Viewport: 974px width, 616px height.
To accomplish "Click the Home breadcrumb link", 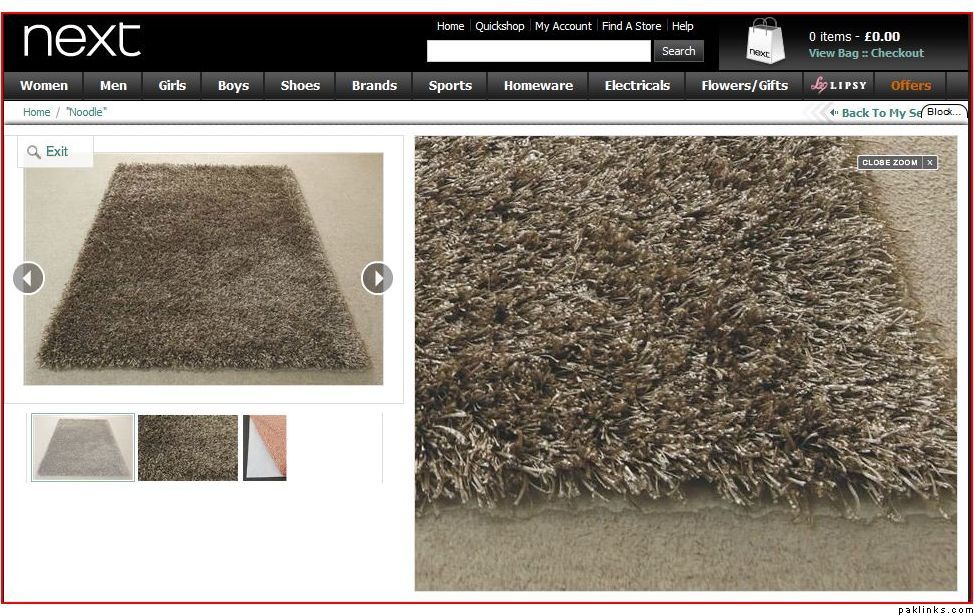I will point(37,112).
